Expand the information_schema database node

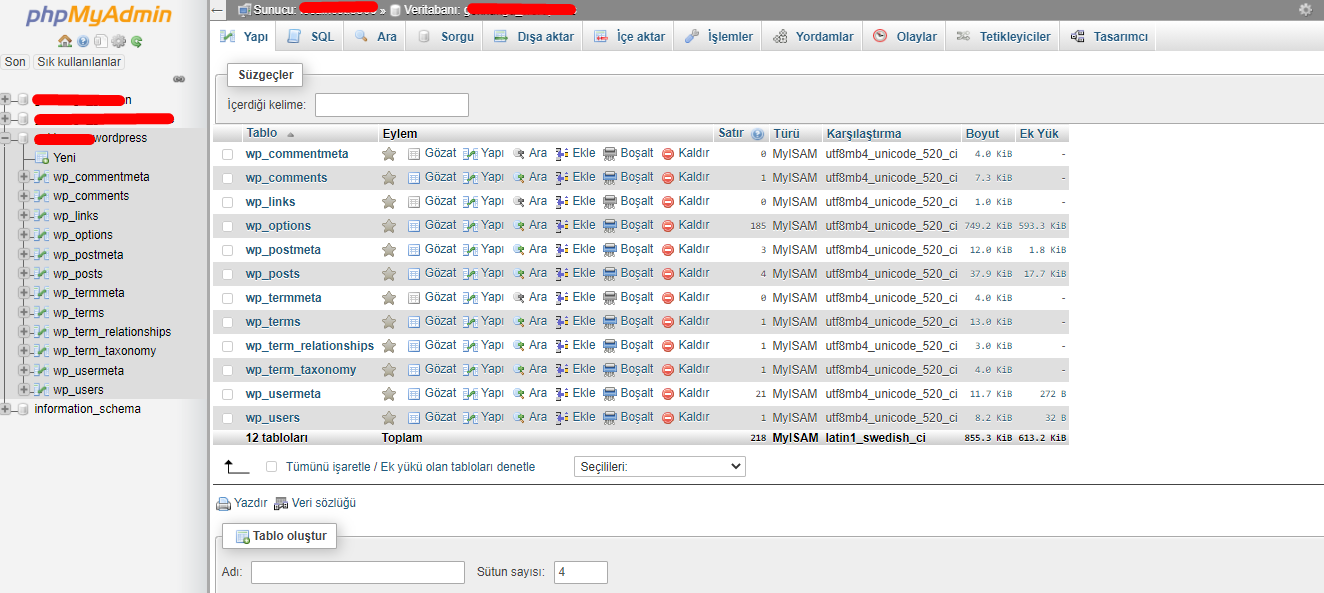click(6, 409)
